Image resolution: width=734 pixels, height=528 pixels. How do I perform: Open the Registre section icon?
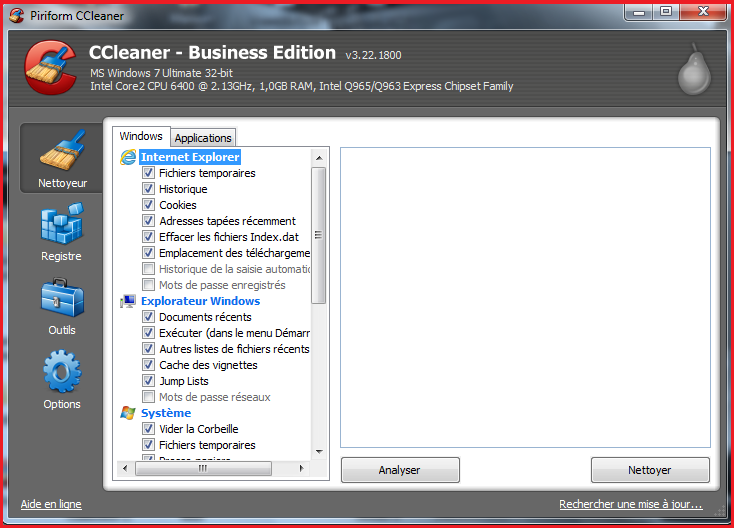click(x=62, y=232)
